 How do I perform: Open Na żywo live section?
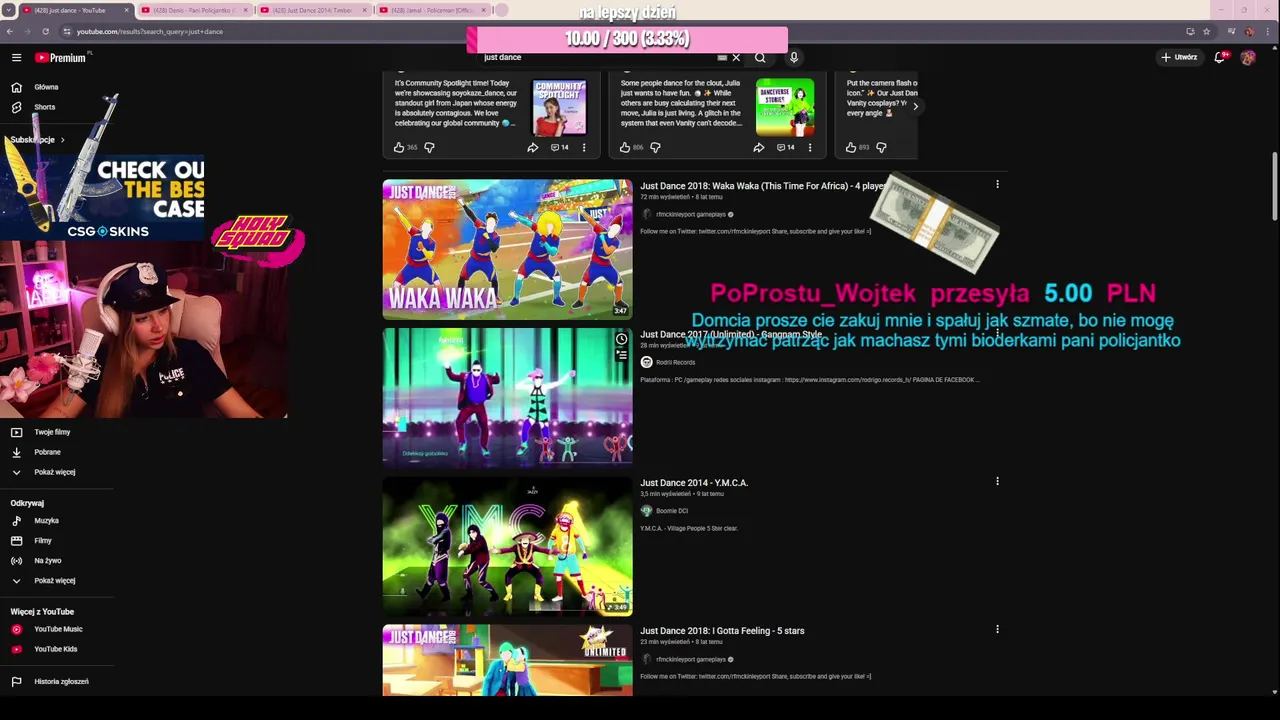click(47, 561)
